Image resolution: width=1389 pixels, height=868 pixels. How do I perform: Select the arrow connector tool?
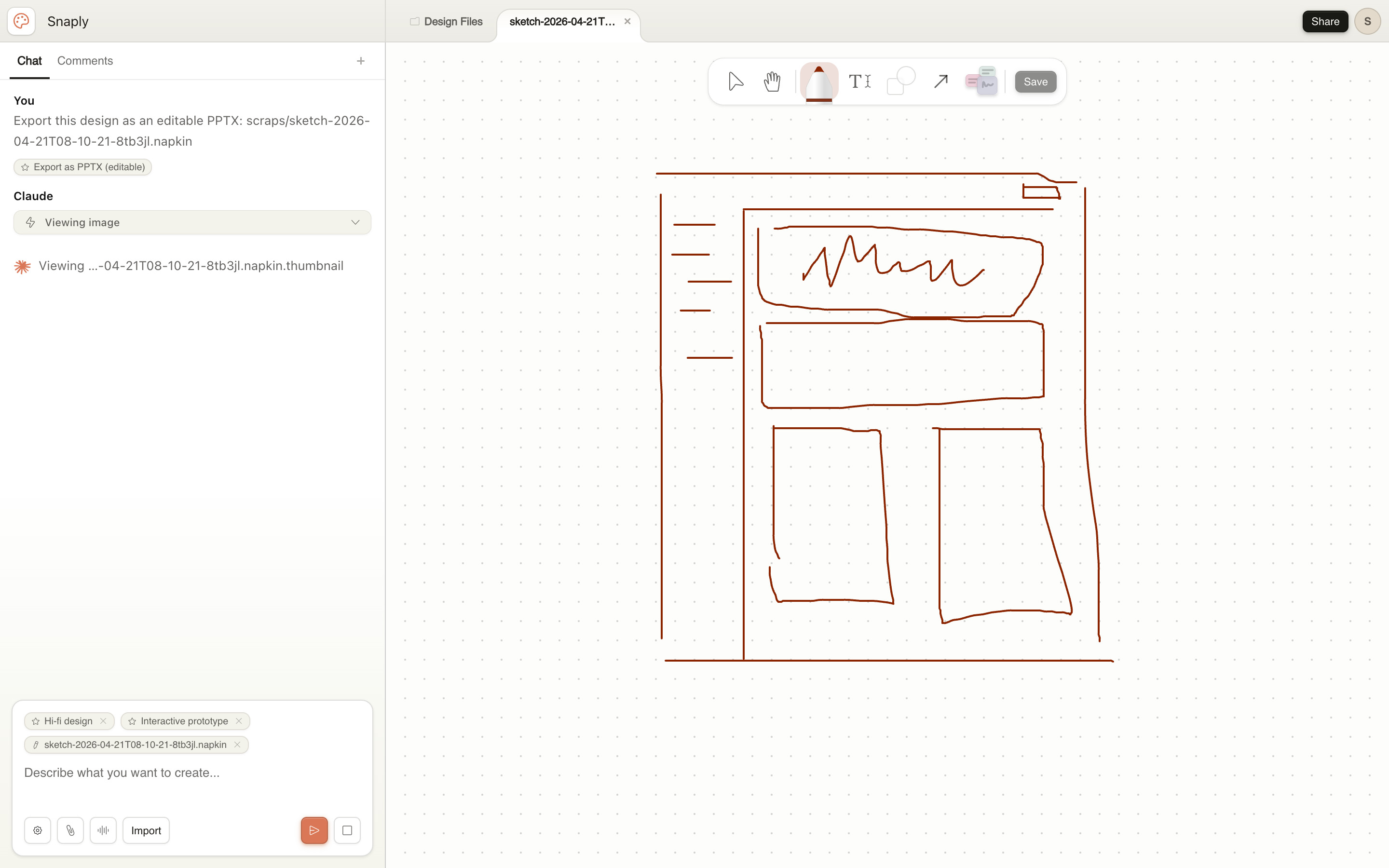click(x=940, y=81)
